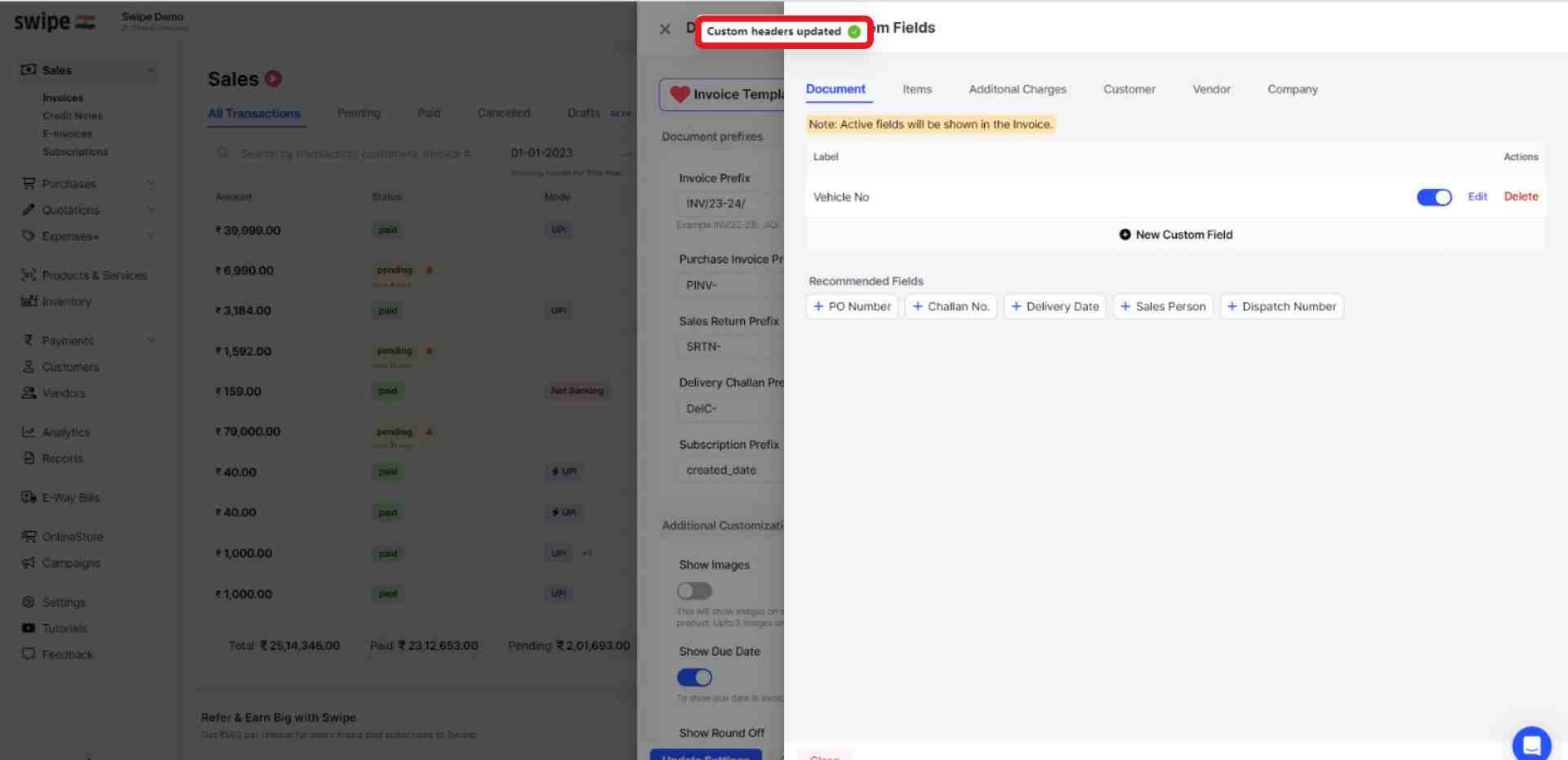
Task: Close the document settings drawer with X
Action: click(665, 29)
